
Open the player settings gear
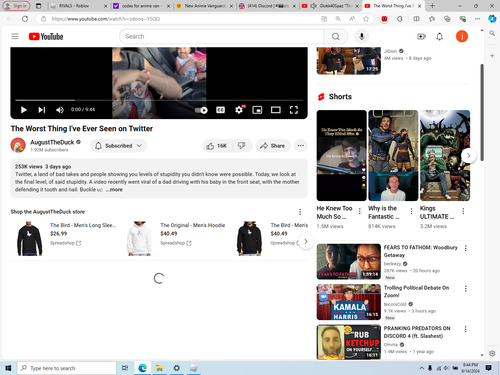pos(239,109)
